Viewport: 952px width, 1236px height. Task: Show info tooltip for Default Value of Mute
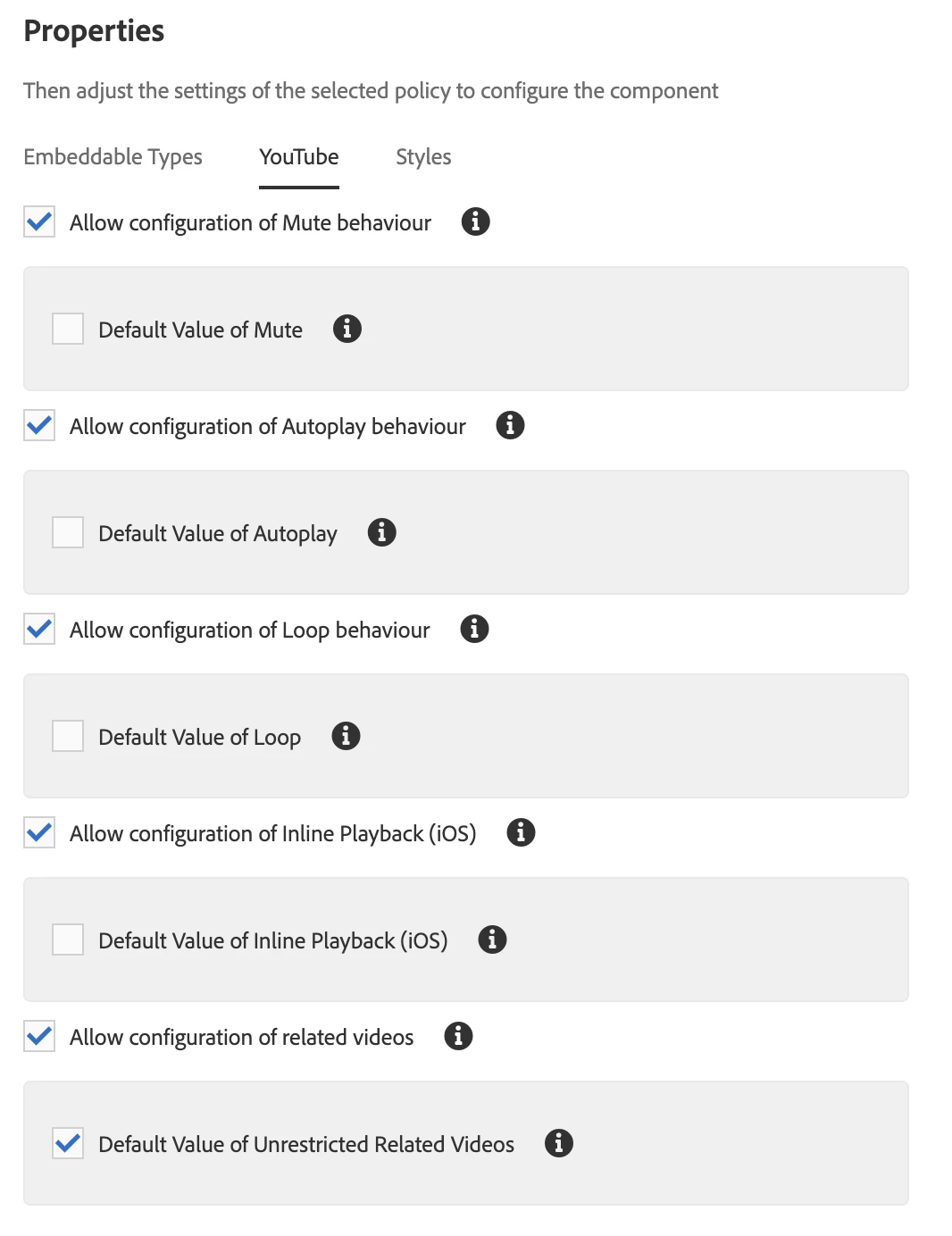click(347, 329)
